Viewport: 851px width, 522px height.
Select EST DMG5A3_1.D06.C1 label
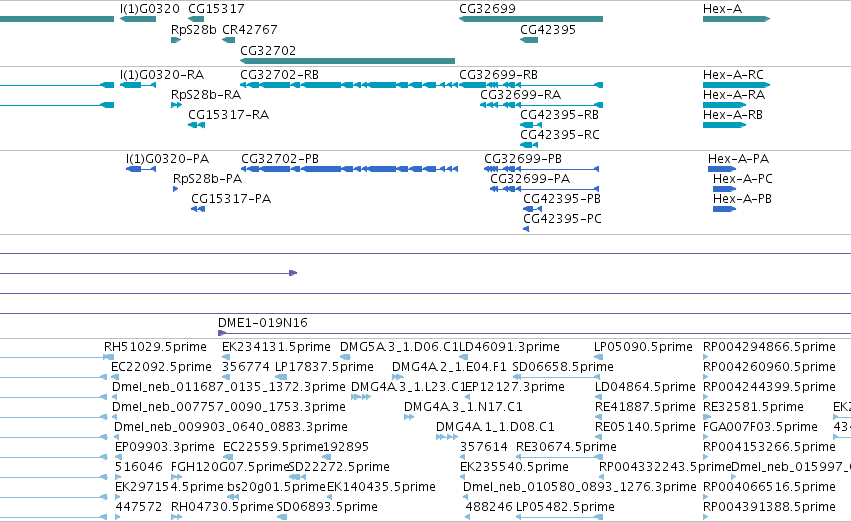click(399, 346)
